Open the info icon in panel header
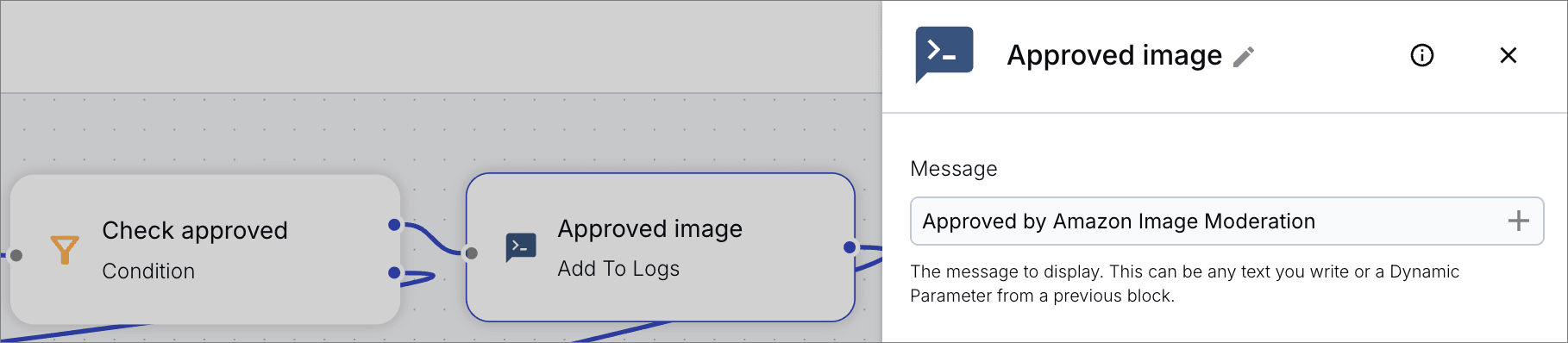Screen dimensions: 1568x343 (1422, 56)
